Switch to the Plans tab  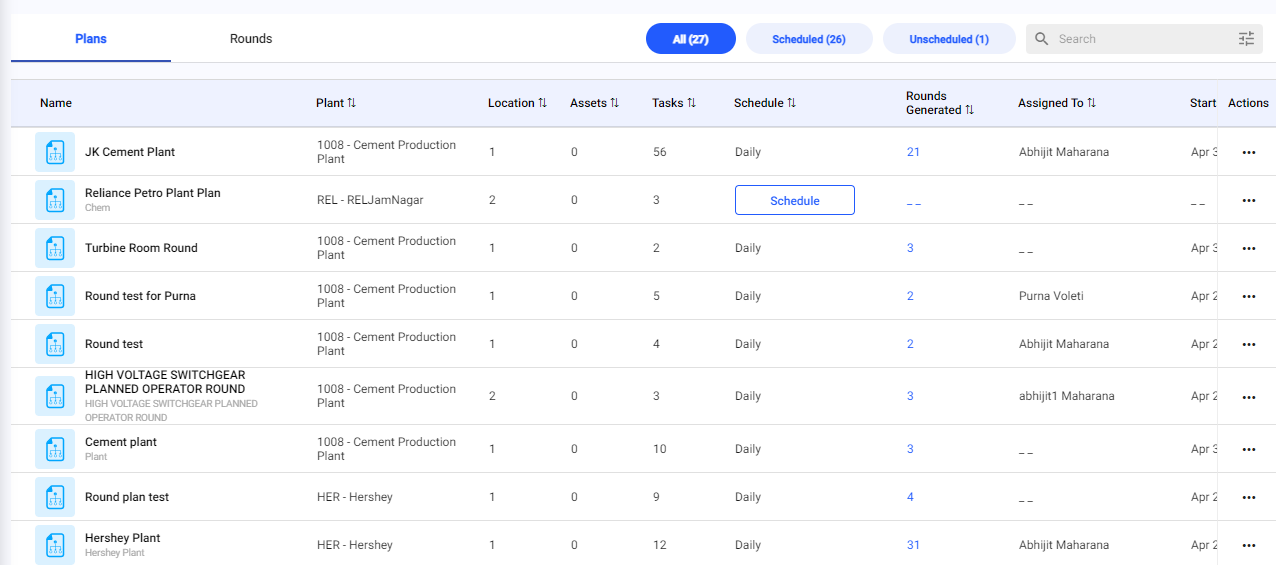click(91, 39)
